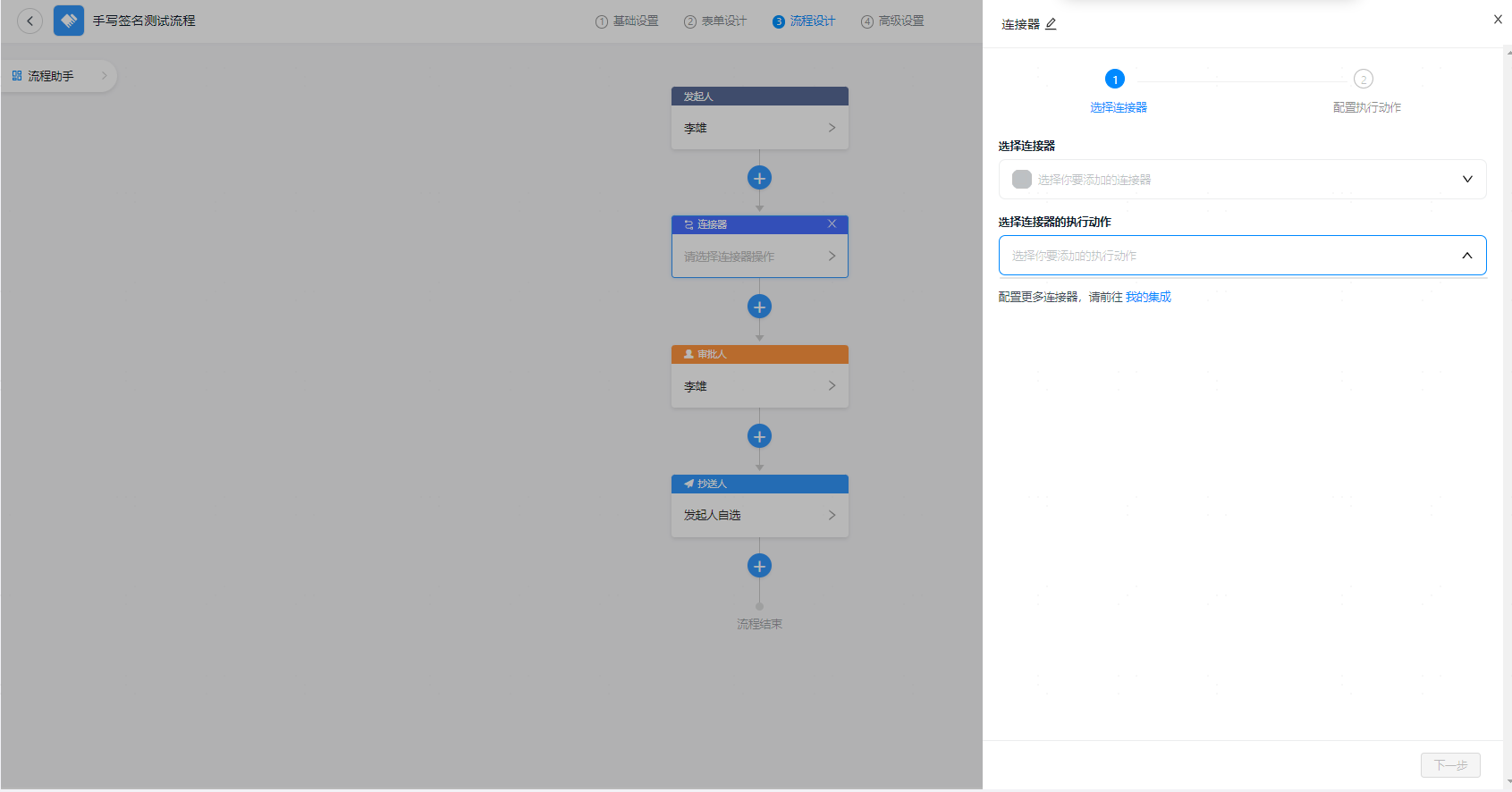Image resolution: width=1512 pixels, height=792 pixels.
Task: Open 请选择连接器操作 node body
Action: (x=760, y=257)
